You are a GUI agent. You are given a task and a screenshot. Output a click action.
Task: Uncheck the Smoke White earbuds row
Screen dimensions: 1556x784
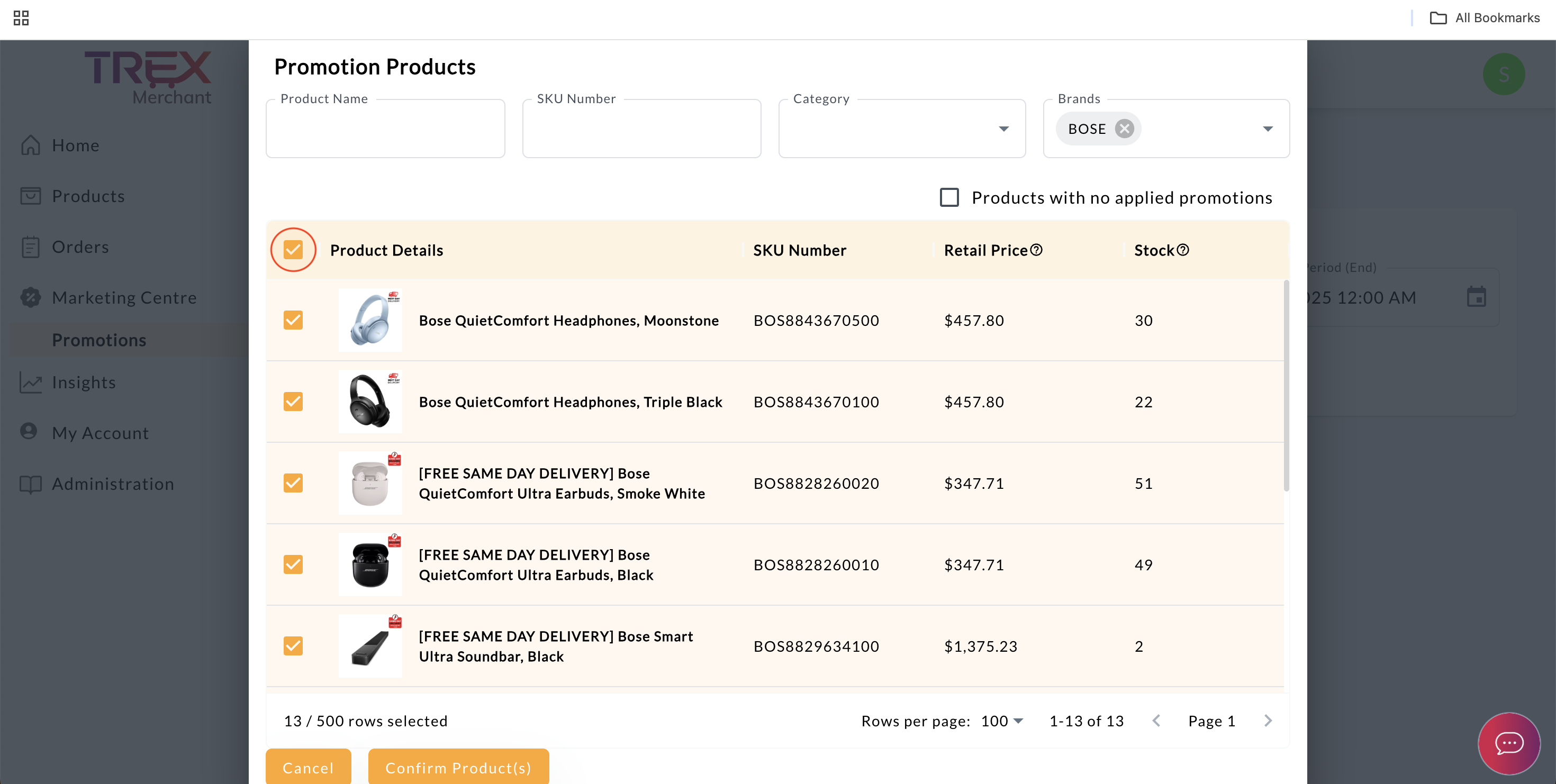click(x=293, y=483)
